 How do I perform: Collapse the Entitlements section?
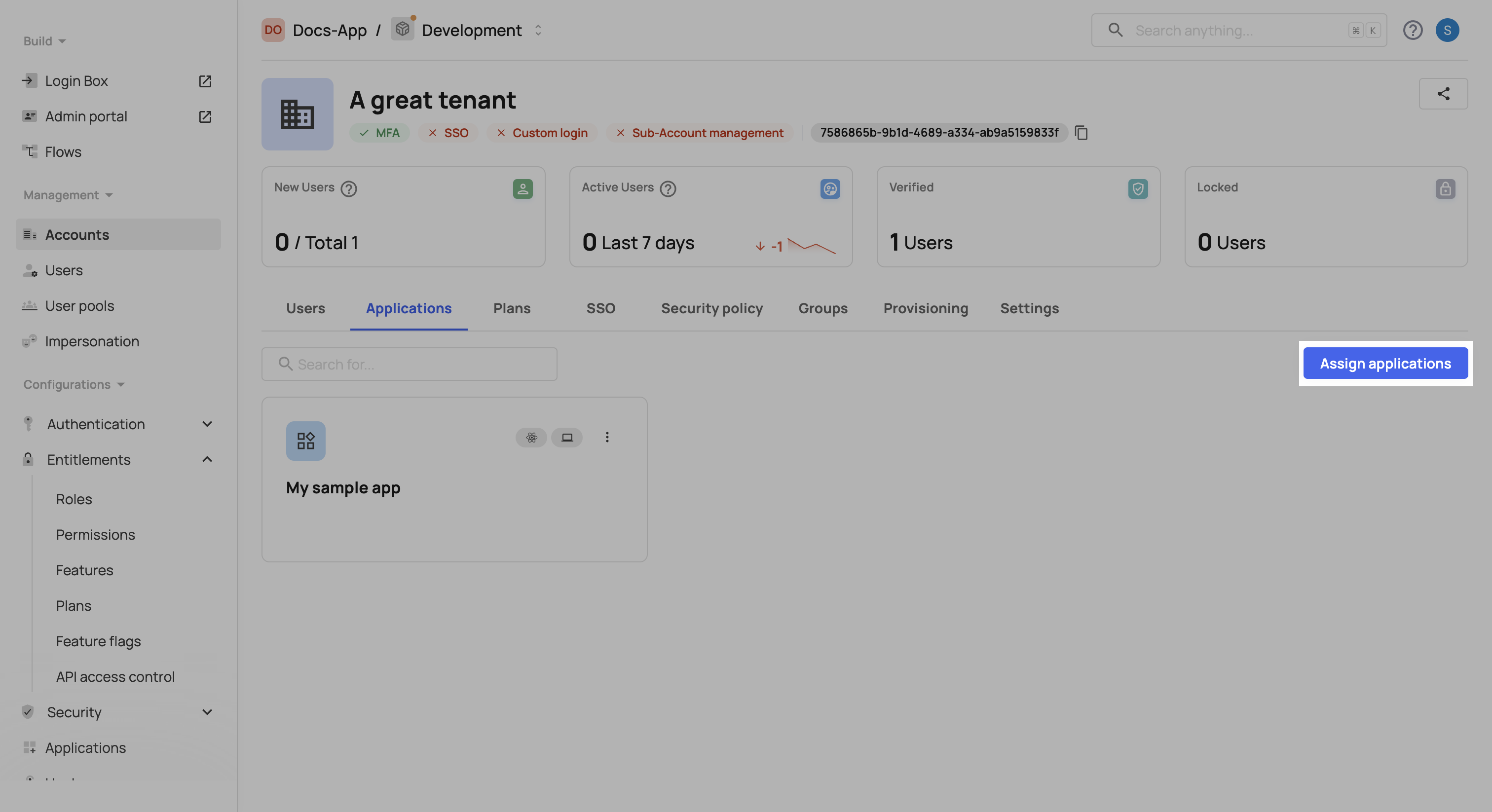pos(207,459)
